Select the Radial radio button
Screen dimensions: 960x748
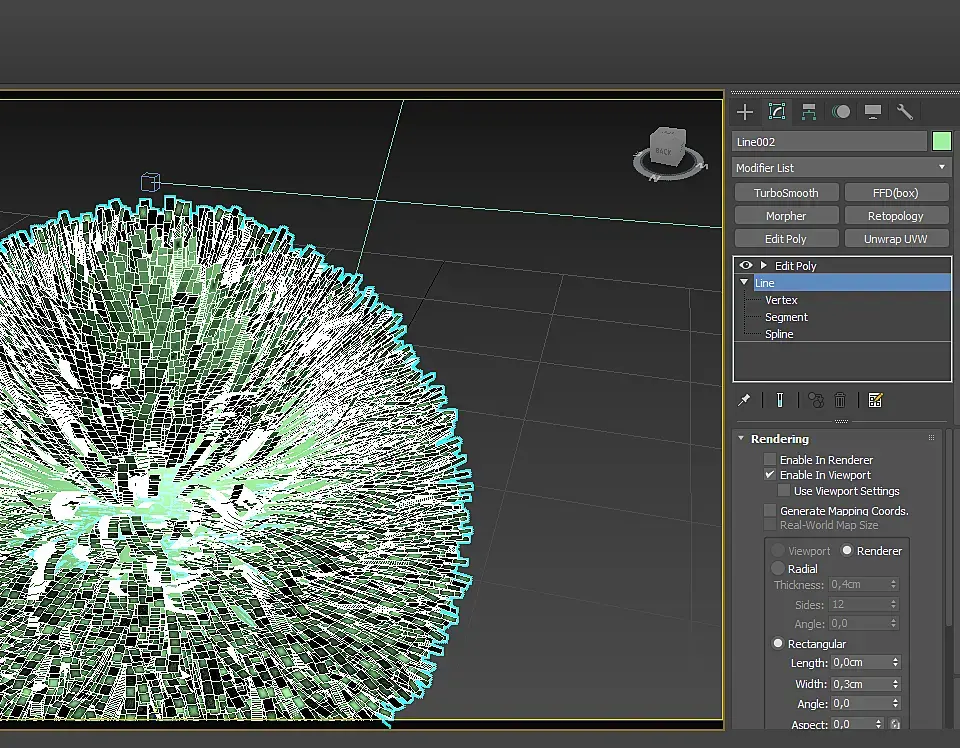(778, 569)
